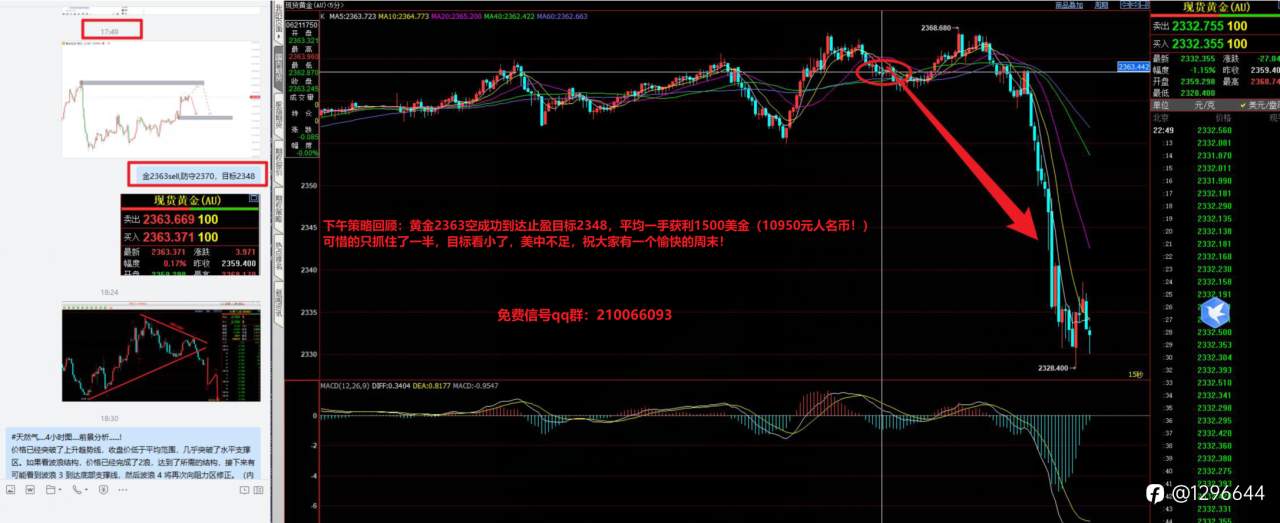
Task: Click the tick row priced 2332.011
Action: tap(1214, 167)
